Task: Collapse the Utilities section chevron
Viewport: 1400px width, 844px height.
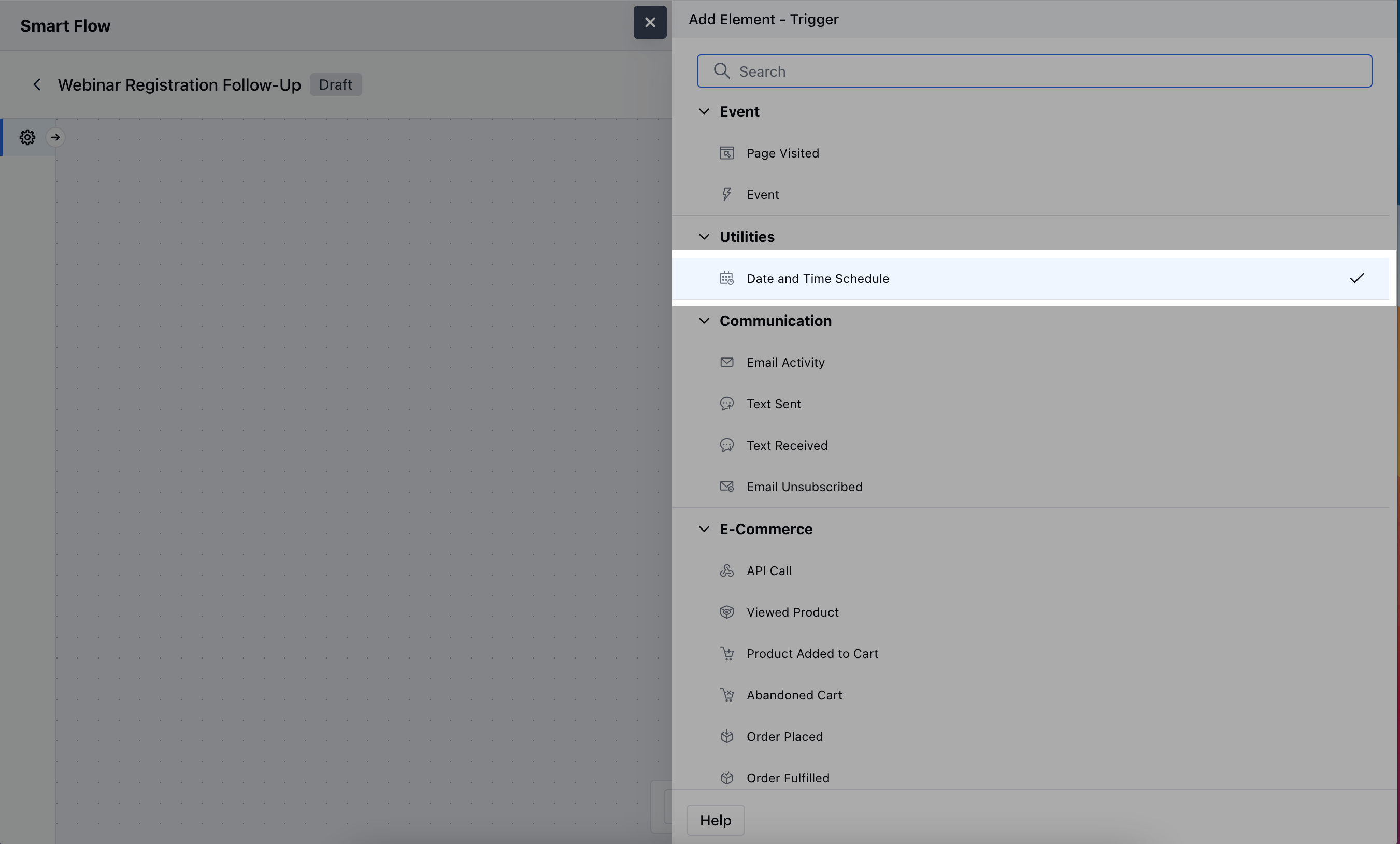Action: (x=704, y=237)
